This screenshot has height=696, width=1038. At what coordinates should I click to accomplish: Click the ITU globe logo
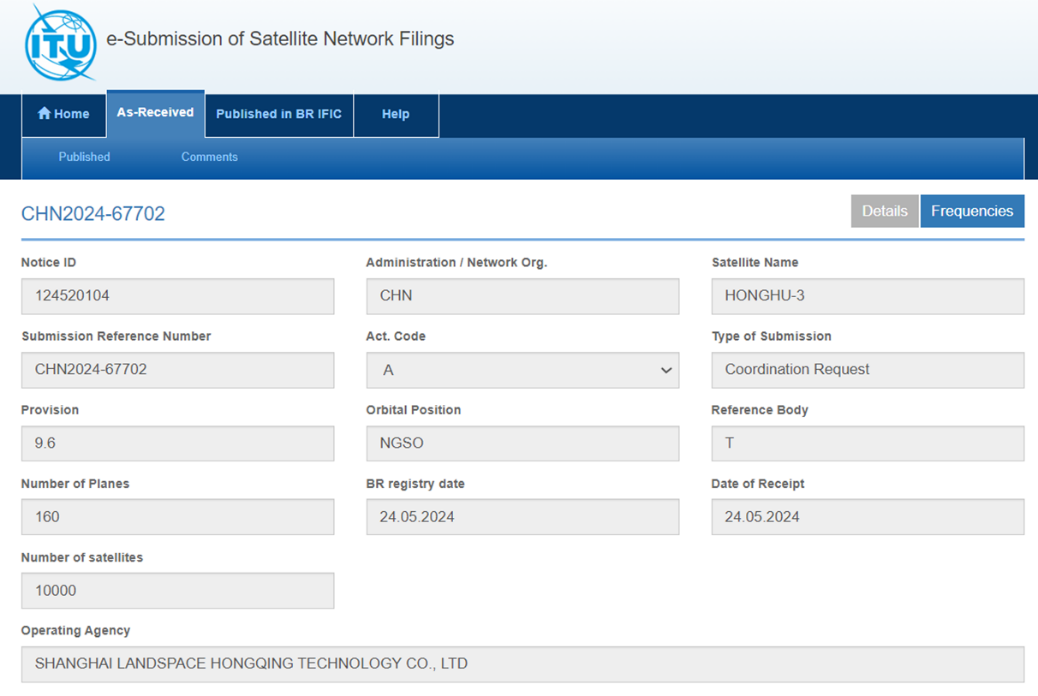[x=61, y=43]
